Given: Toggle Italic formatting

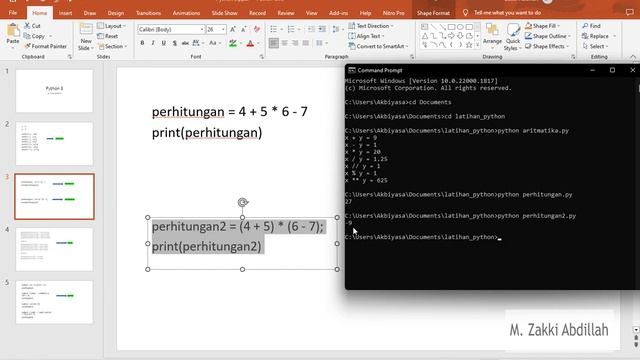Looking at the screenshot, I should click(x=153, y=43).
